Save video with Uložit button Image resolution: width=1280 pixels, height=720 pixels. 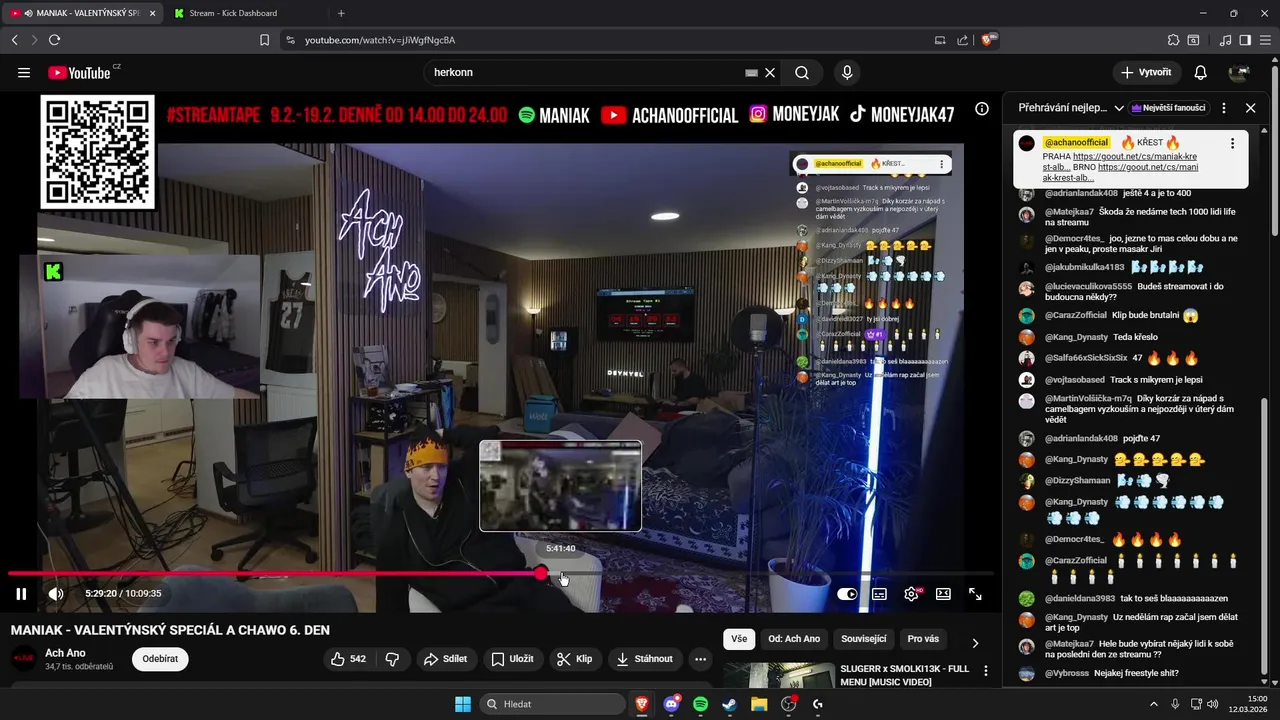513,659
